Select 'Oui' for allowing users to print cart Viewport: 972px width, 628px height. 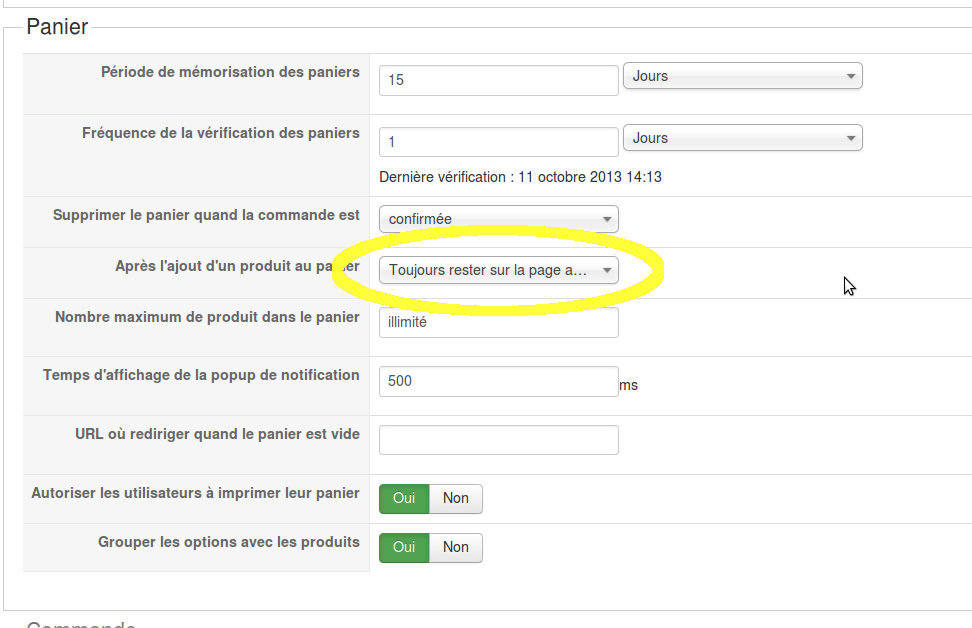coord(404,498)
